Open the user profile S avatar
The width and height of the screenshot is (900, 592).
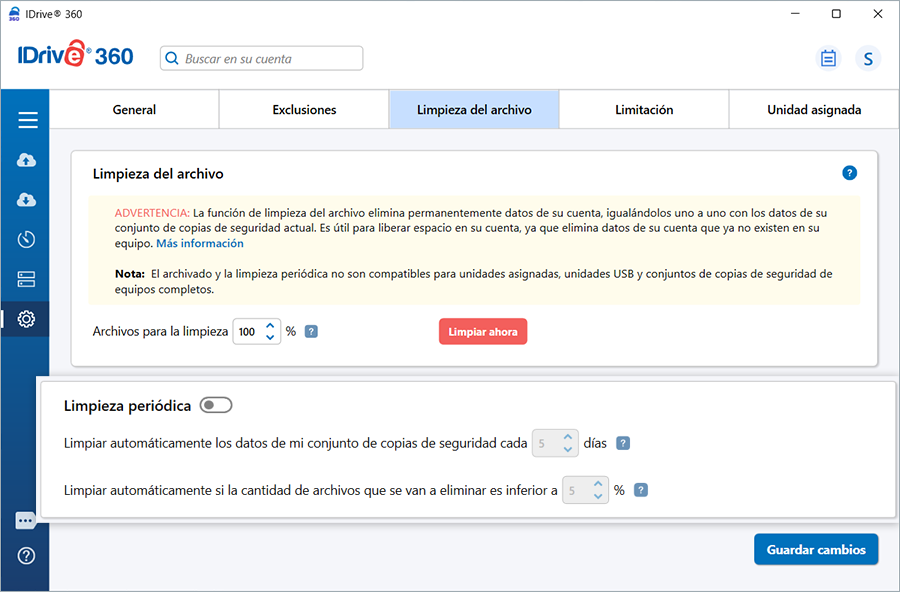(868, 59)
